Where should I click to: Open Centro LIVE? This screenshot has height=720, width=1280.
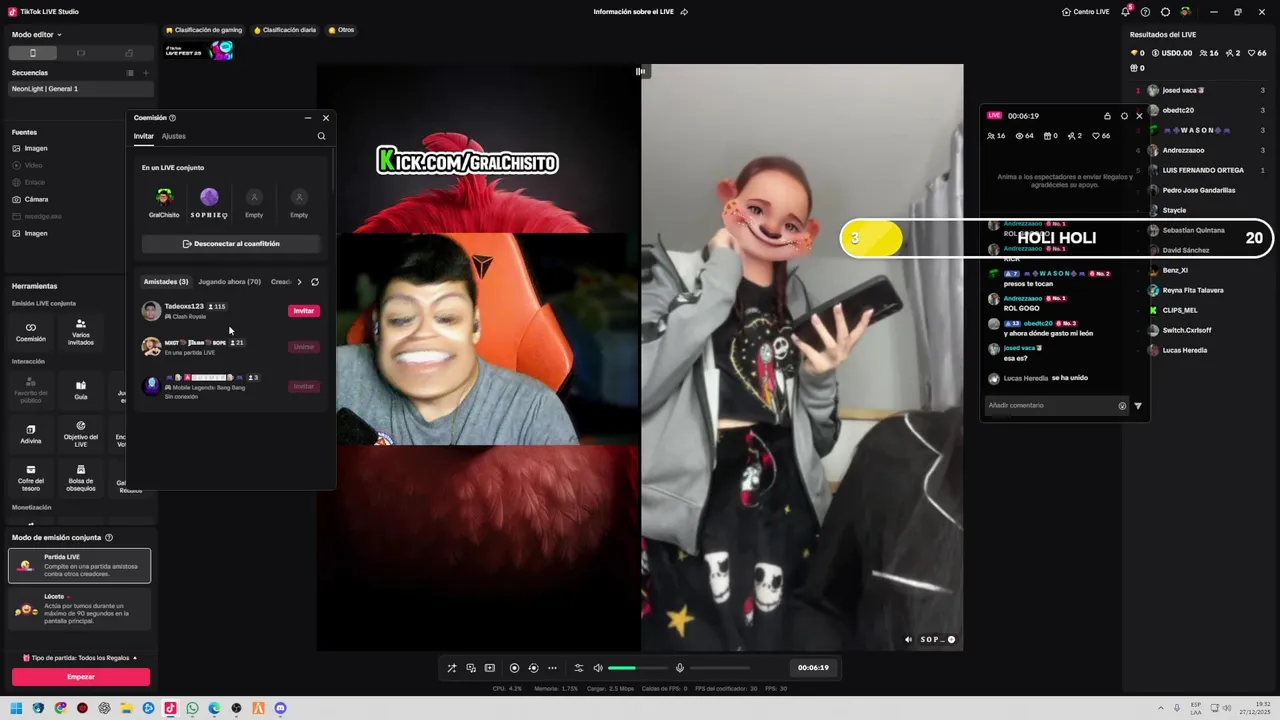[1086, 12]
